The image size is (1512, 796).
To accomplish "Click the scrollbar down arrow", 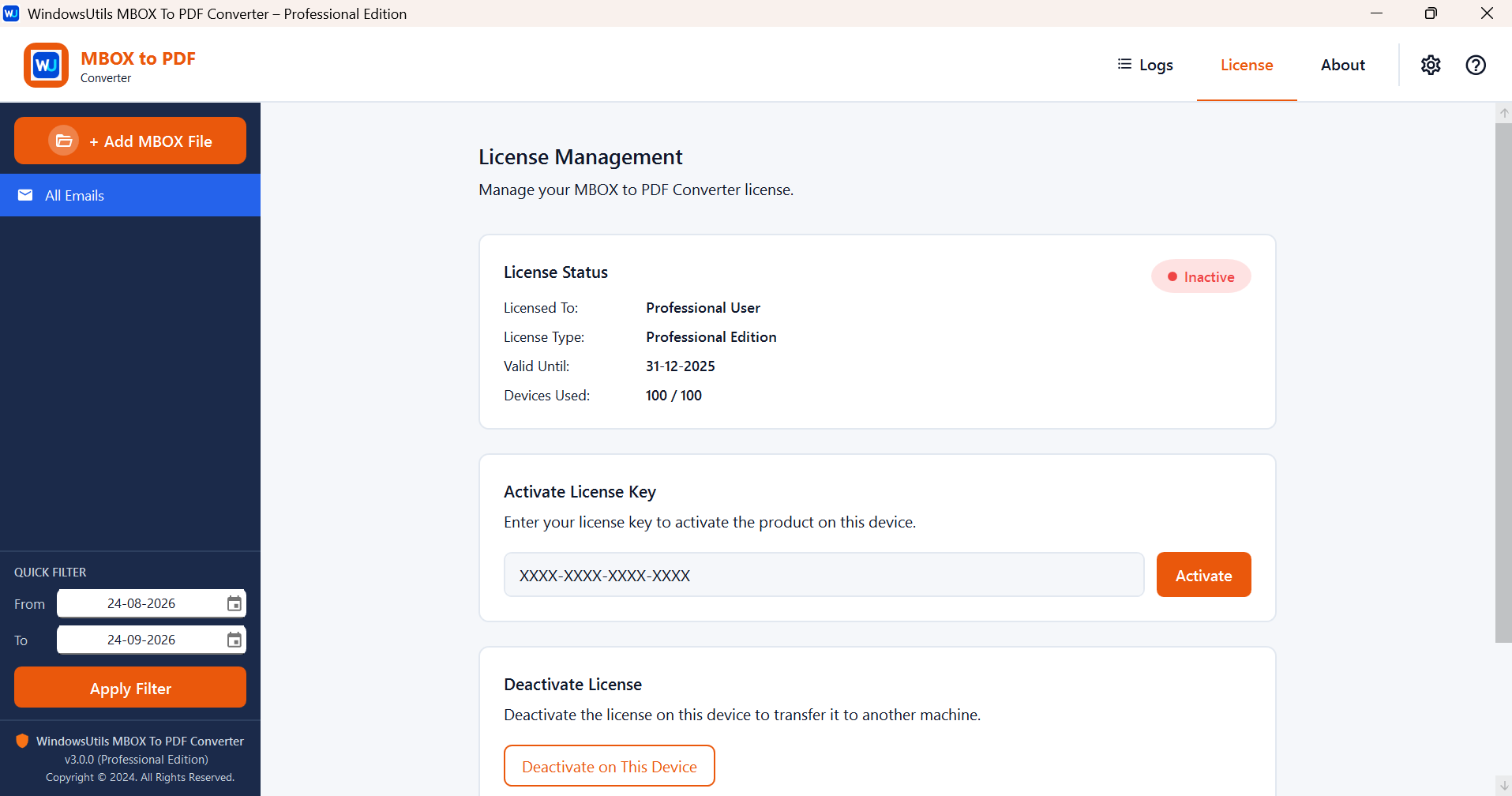I will (1504, 786).
